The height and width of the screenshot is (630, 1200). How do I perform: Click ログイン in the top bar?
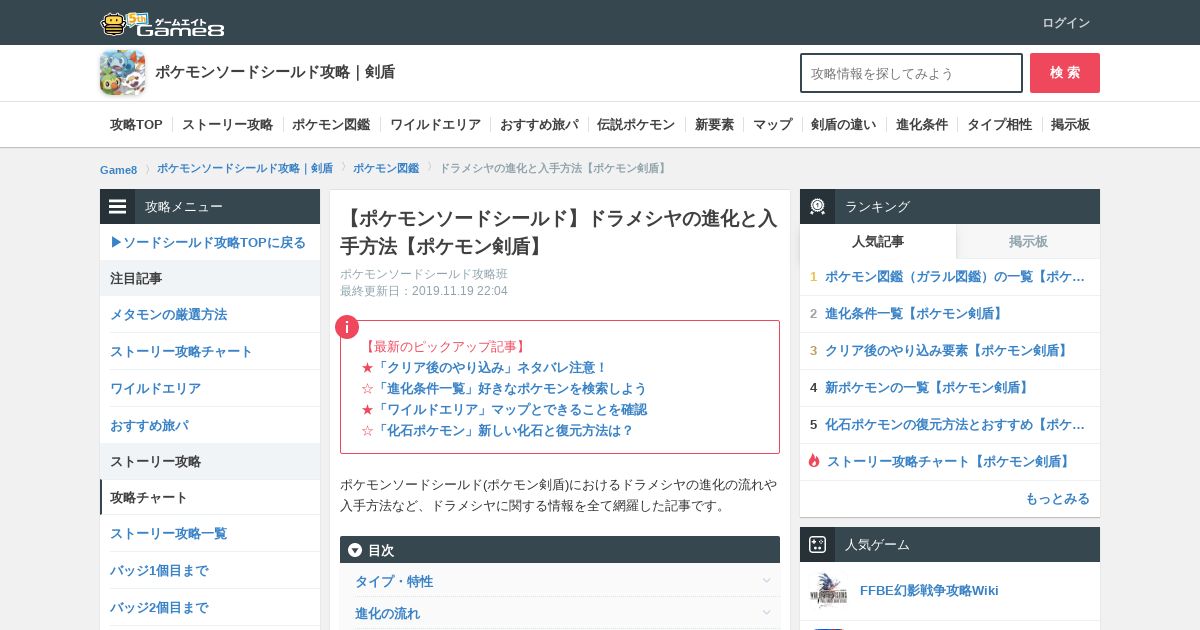(1066, 23)
